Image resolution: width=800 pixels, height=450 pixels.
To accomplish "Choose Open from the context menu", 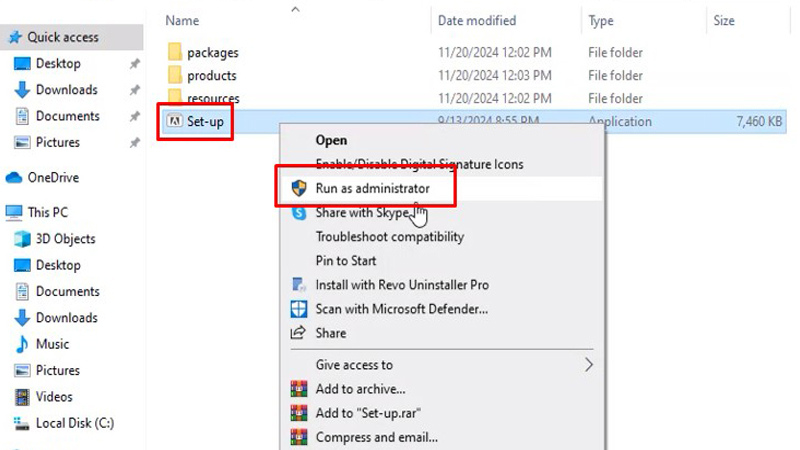I will 331,140.
